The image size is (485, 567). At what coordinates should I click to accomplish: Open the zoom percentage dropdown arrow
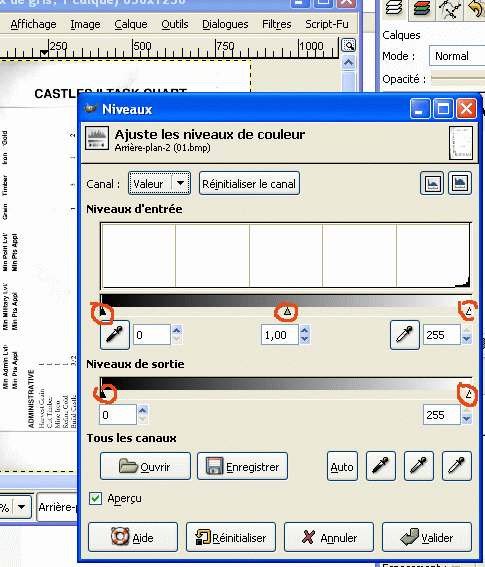click(x=21, y=507)
